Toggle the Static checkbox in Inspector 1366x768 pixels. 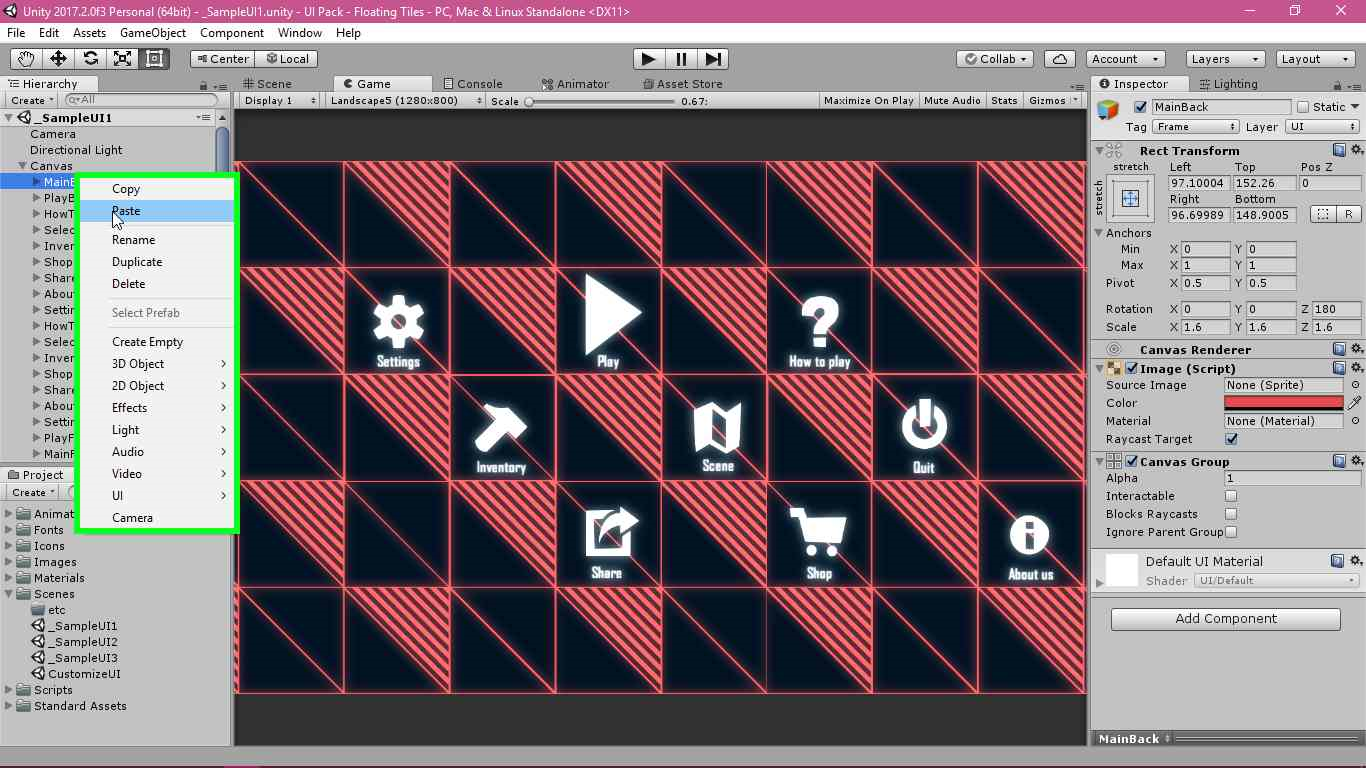1305,106
